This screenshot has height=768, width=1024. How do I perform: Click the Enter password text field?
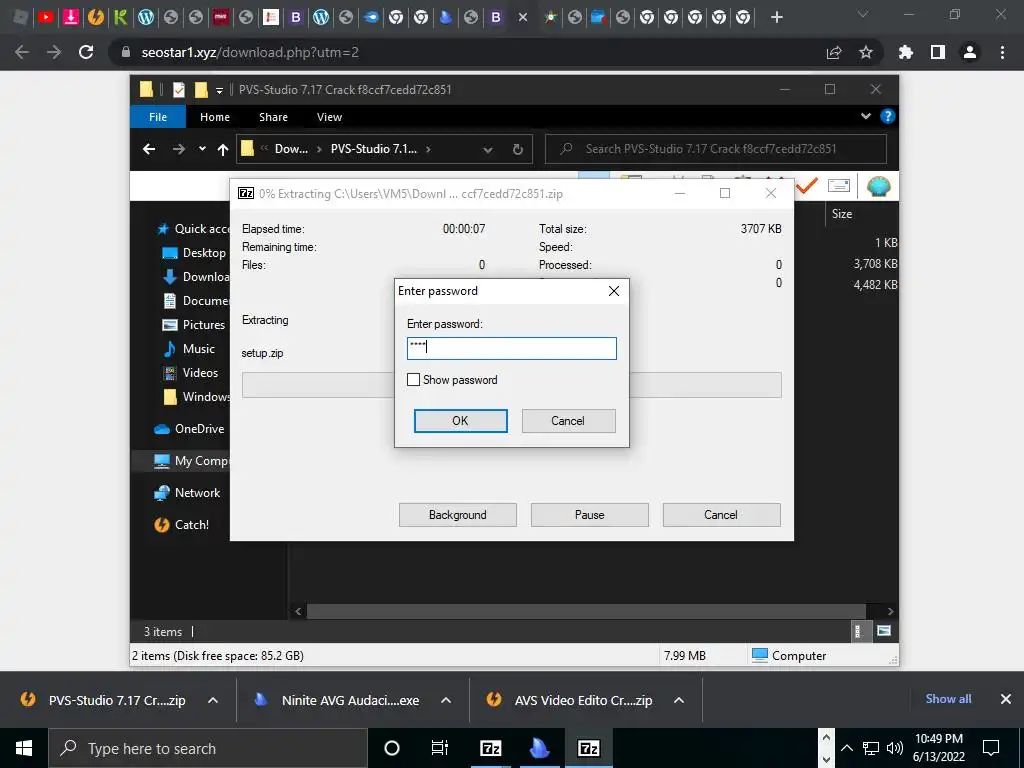511,348
